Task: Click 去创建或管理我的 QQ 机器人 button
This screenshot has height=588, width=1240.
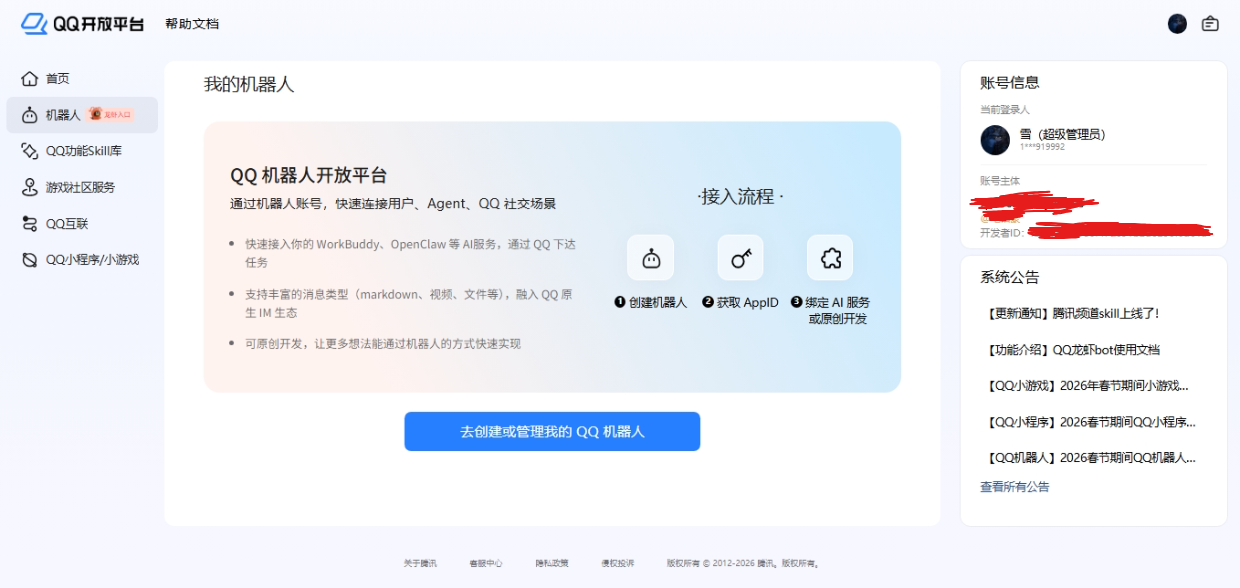Action: tap(552, 431)
